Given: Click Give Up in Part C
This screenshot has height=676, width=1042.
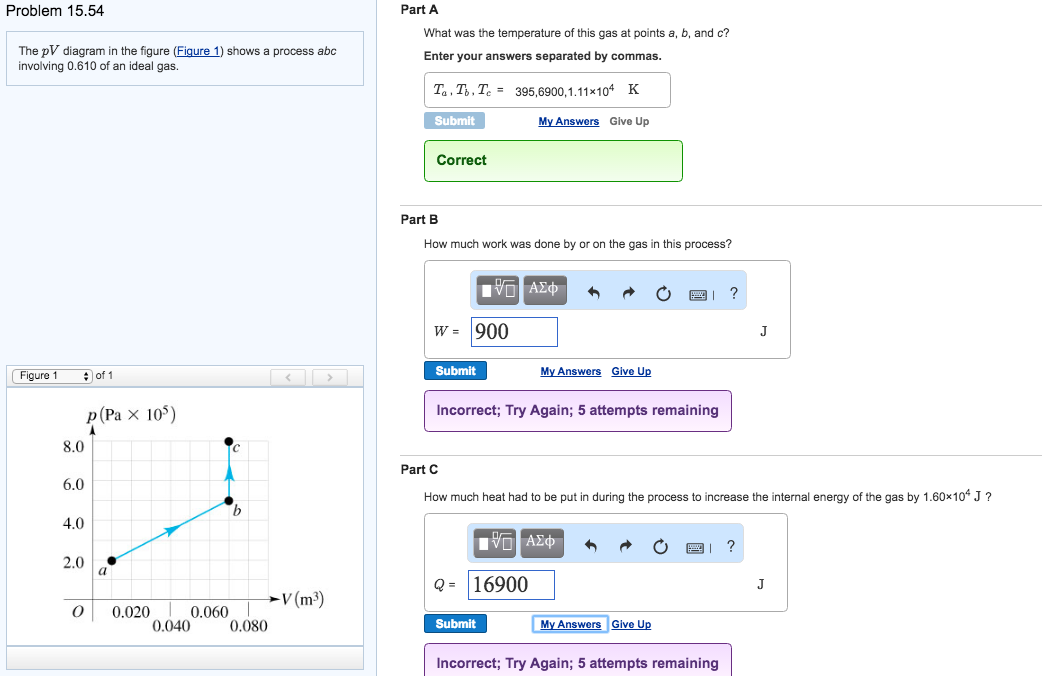Looking at the screenshot, I should 631,624.
